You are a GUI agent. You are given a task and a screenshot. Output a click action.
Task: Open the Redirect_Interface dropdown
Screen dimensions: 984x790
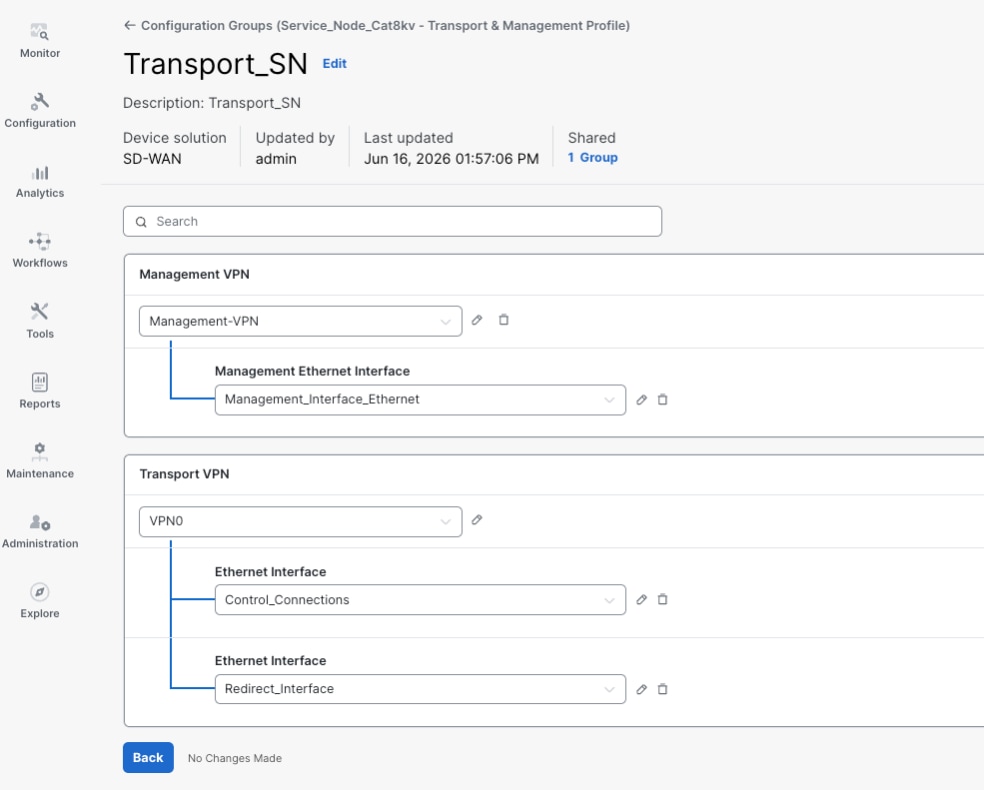pos(420,689)
